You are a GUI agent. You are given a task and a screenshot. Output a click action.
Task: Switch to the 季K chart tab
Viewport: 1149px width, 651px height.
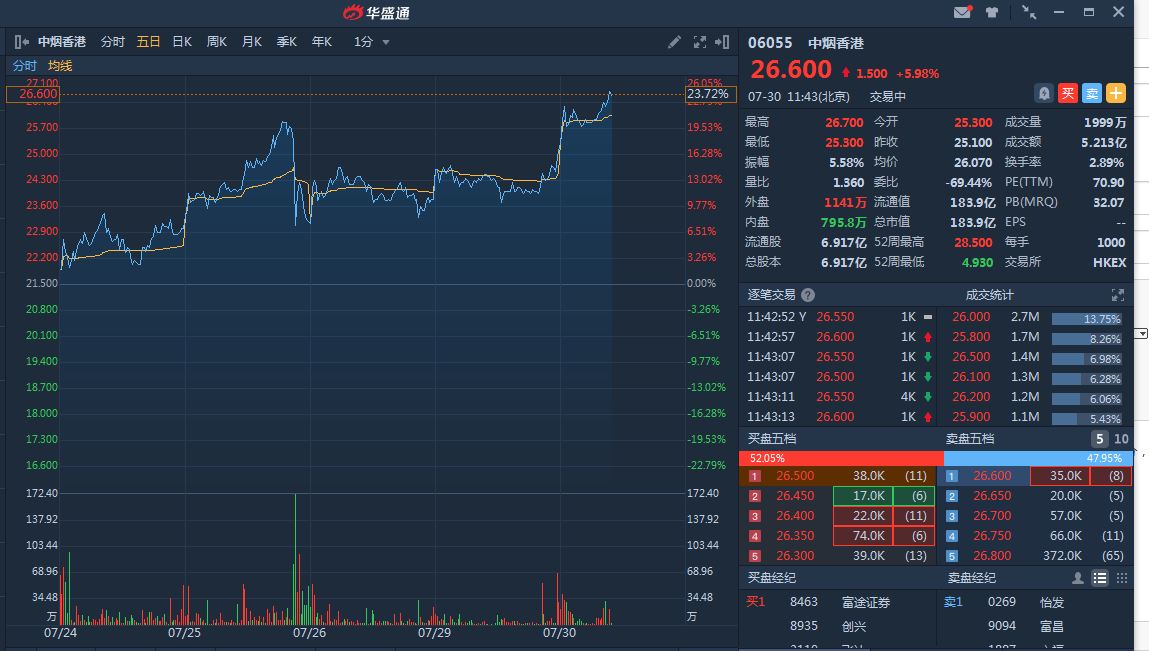pos(287,42)
